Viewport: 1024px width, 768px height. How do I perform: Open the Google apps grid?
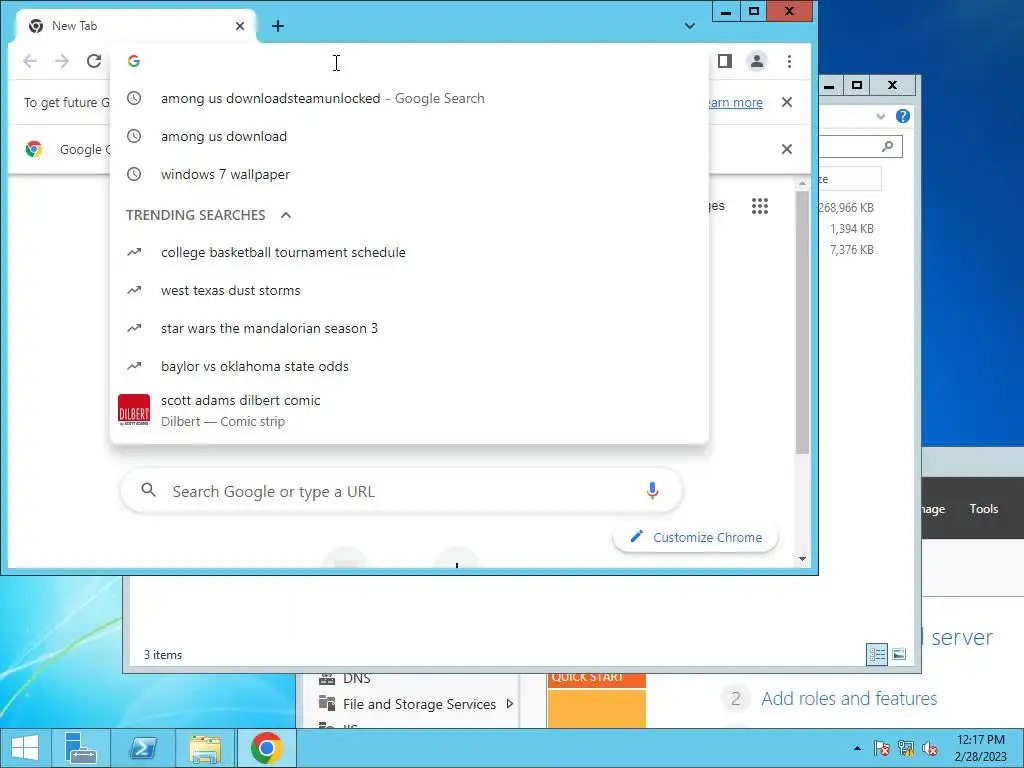(760, 206)
